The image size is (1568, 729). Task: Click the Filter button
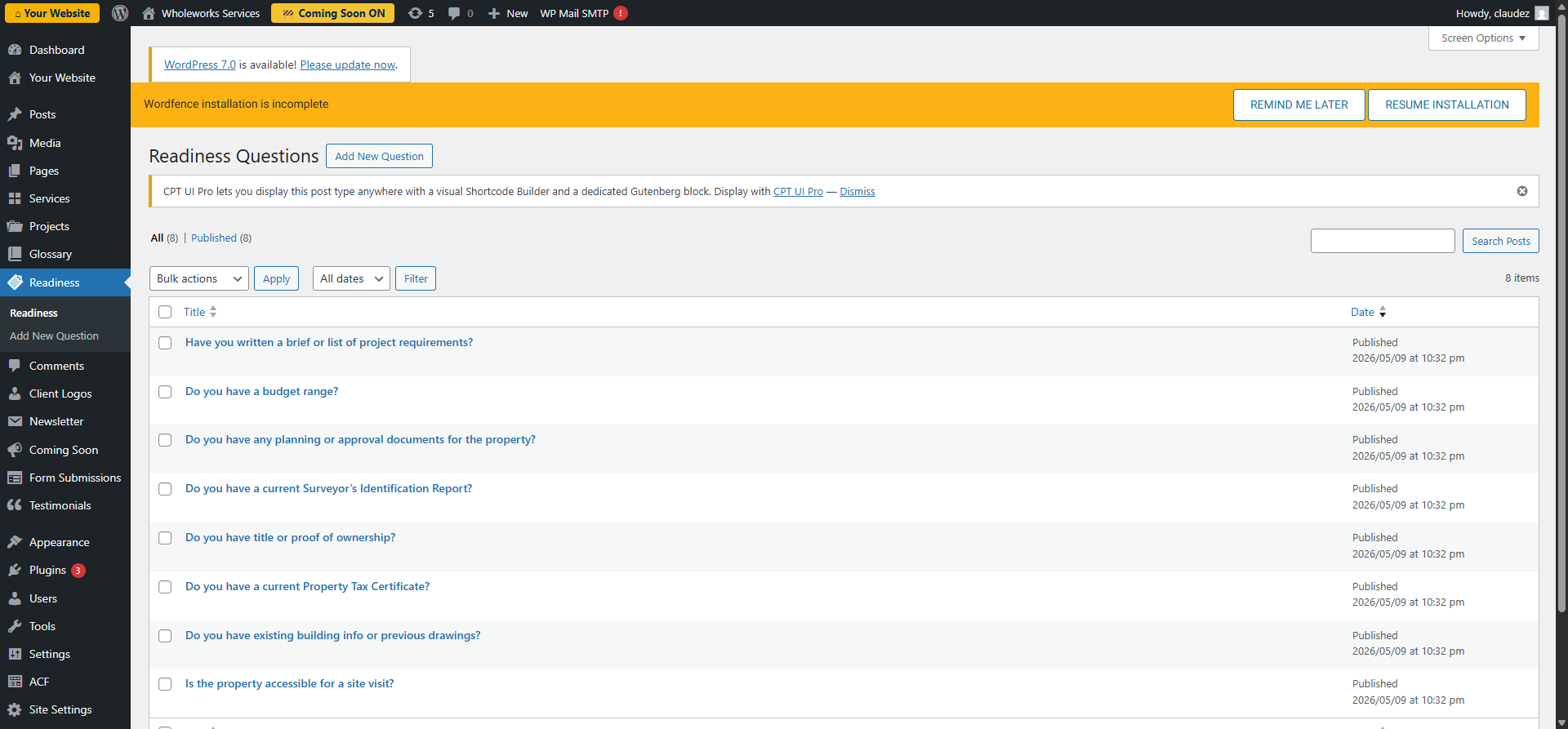[416, 278]
